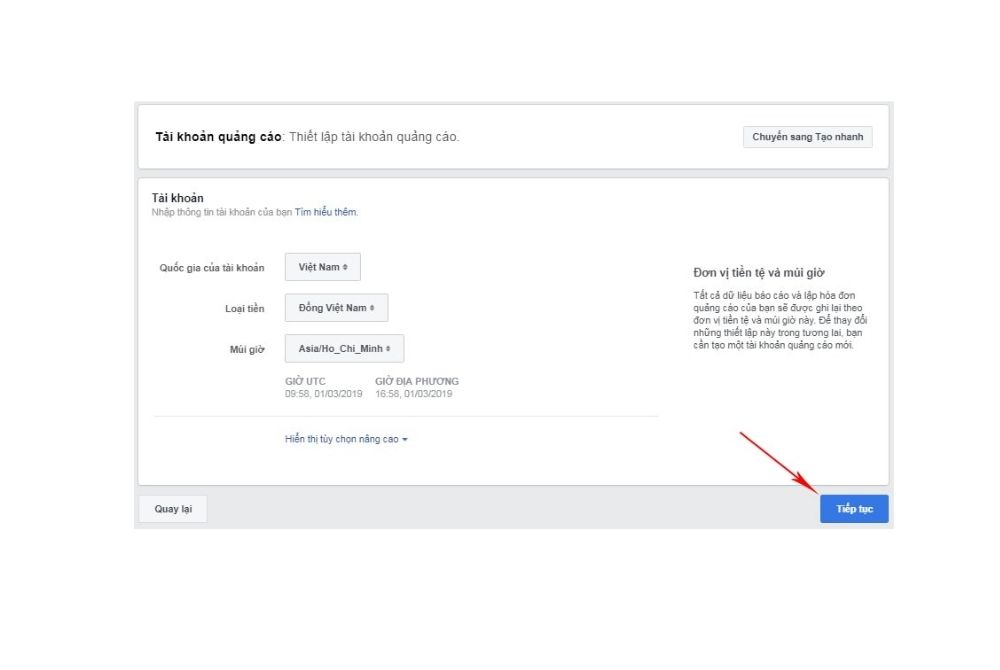Click the Quốc gia của tài khoản label
The width and height of the screenshot is (1000, 670).
coord(212,268)
